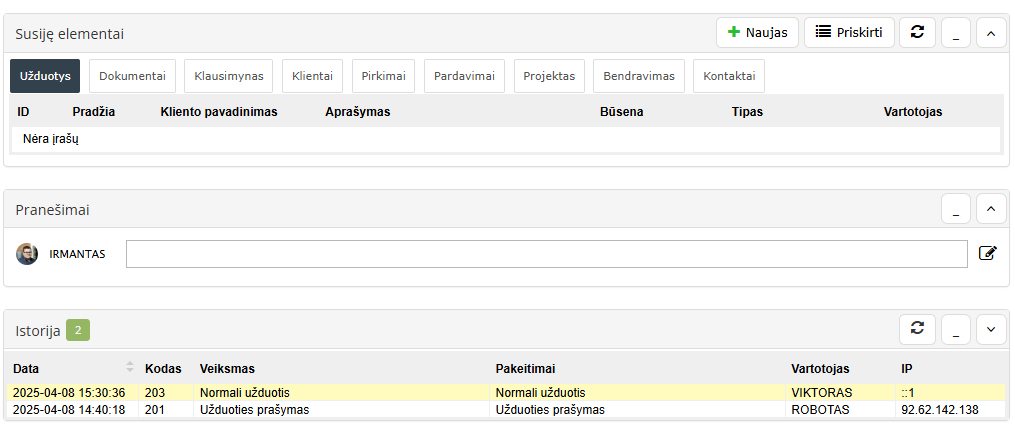The height and width of the screenshot is (427, 1015).
Task: Click the Istorija count badge 2
Action: coord(78,330)
